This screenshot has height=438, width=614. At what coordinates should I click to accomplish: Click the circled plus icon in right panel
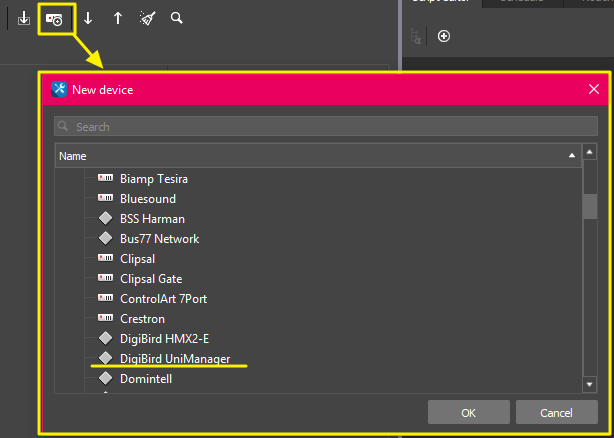pos(444,36)
